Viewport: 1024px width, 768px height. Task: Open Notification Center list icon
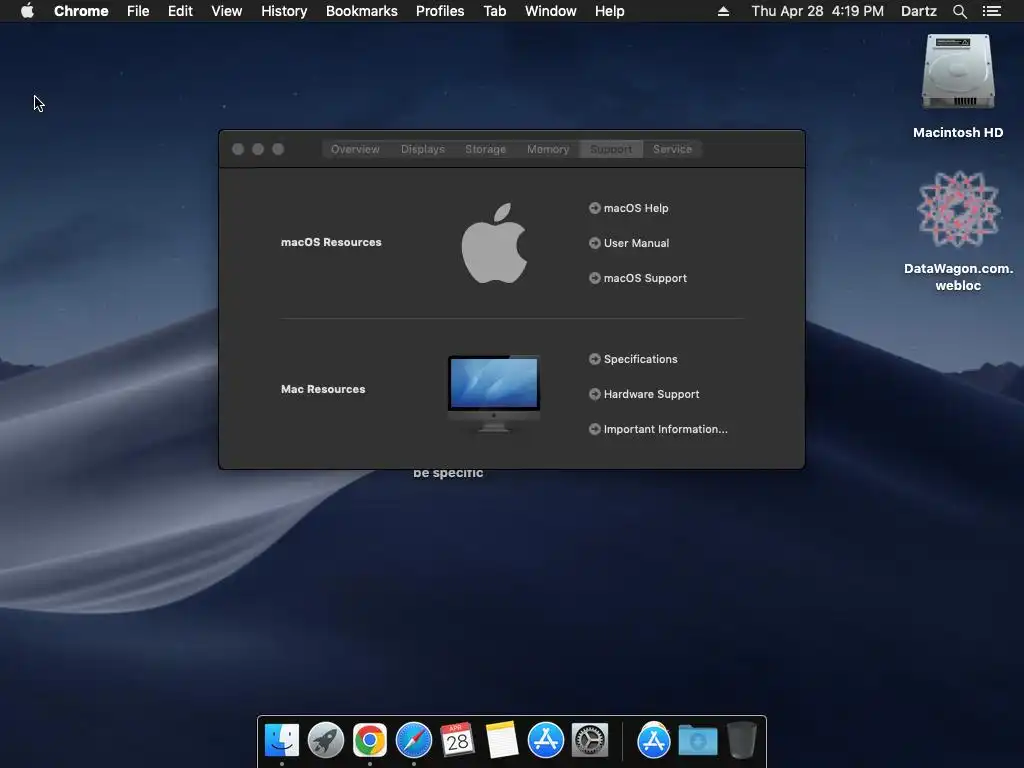[991, 11]
